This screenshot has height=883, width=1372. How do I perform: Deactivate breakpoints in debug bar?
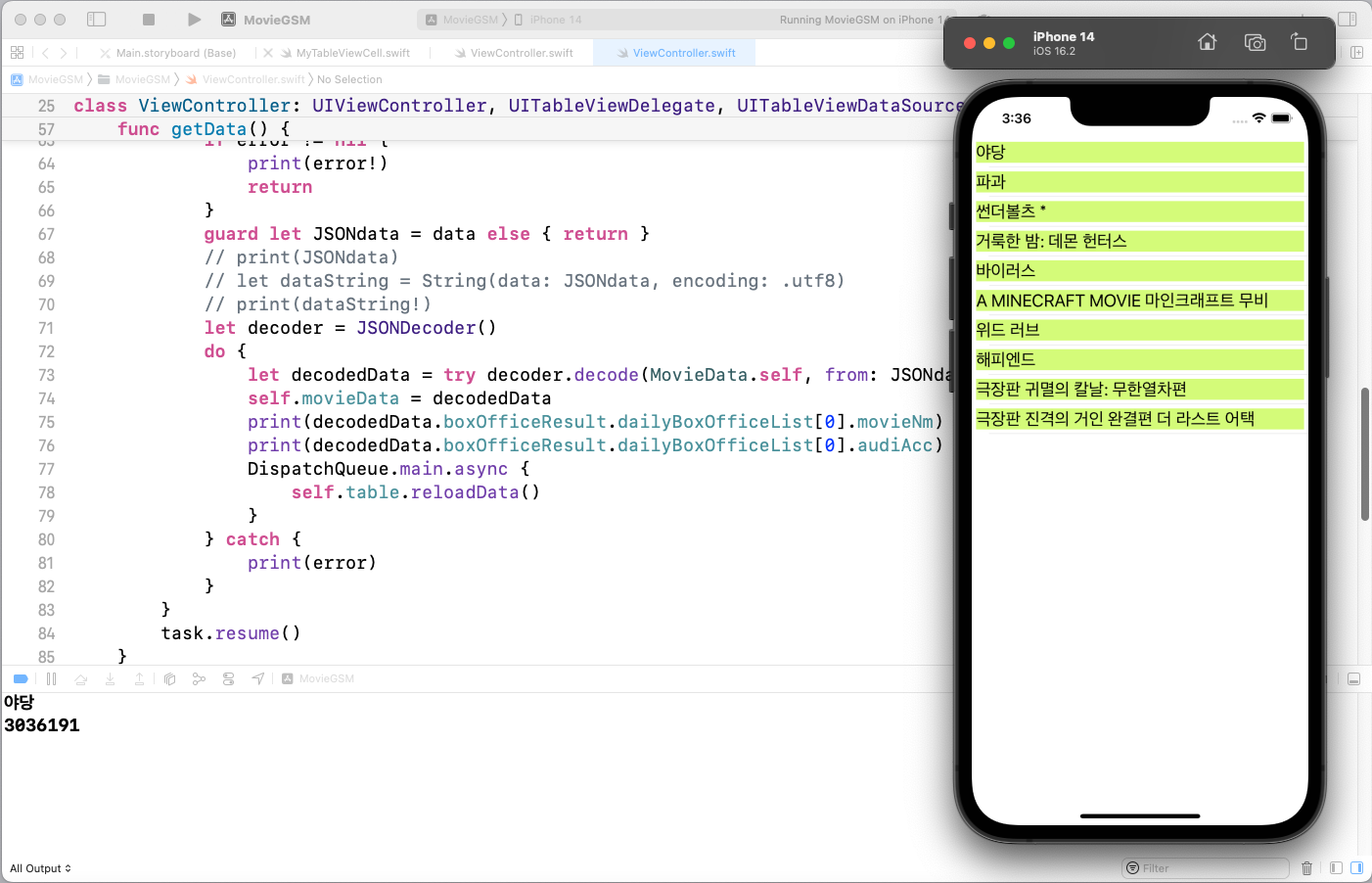(x=21, y=678)
